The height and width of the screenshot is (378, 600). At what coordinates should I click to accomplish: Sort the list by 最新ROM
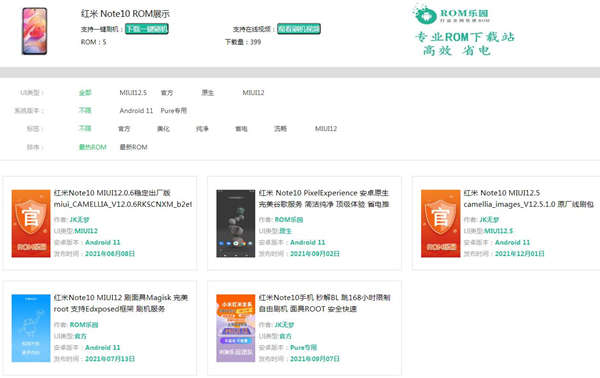pyautogui.click(x=134, y=147)
